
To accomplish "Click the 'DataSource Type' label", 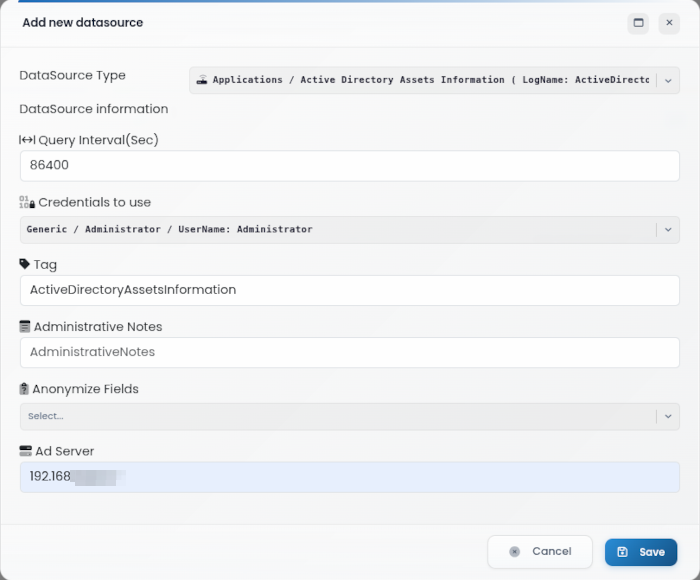I will click(72, 75).
